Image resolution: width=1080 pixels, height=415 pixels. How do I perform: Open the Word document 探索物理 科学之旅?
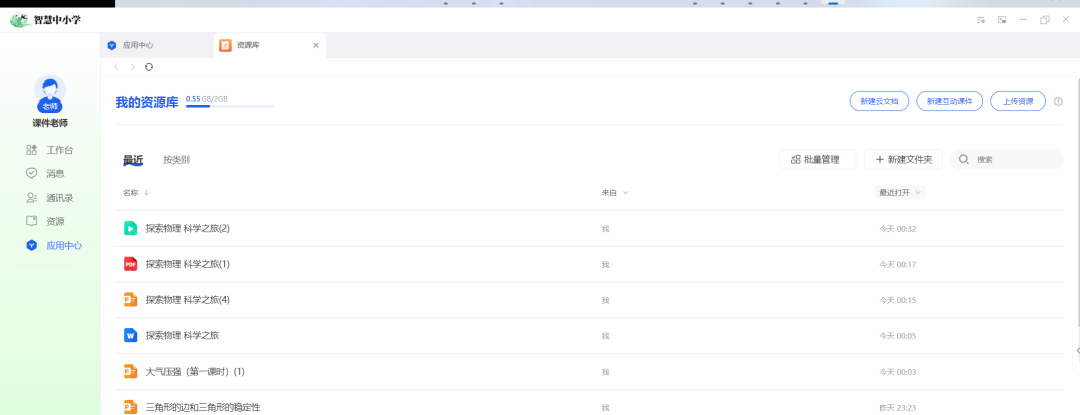(x=182, y=335)
